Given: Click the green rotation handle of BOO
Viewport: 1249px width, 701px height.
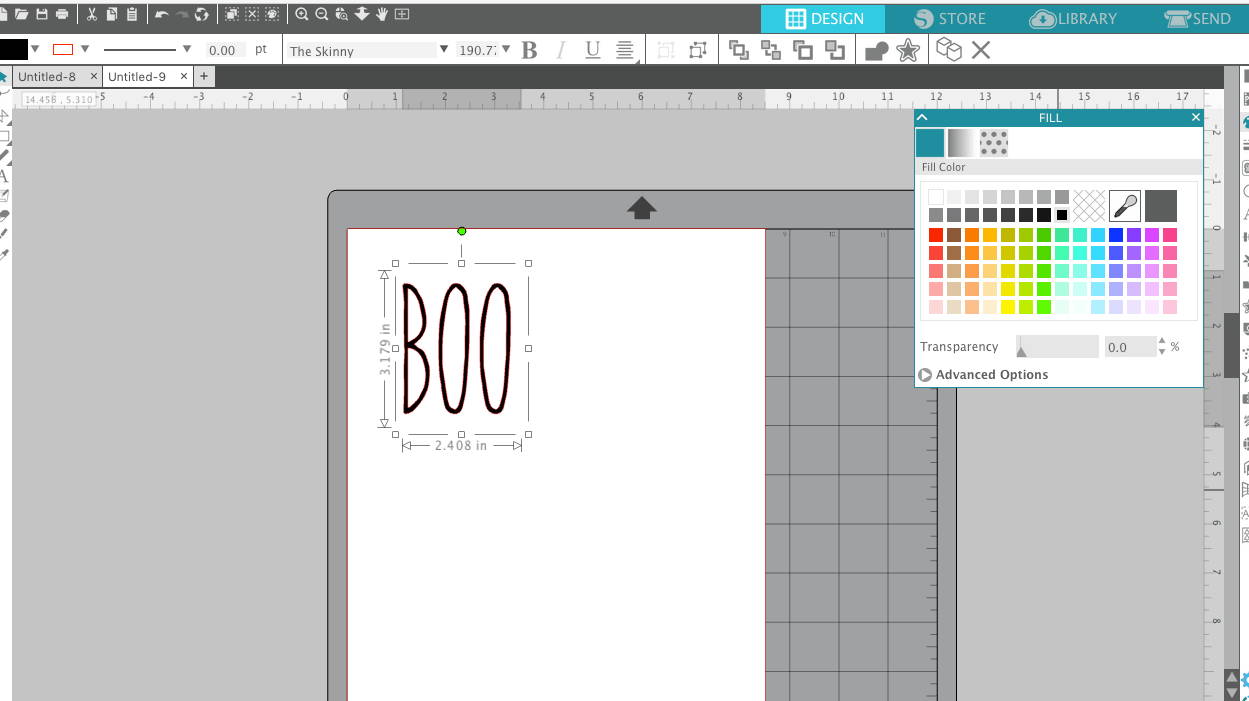Looking at the screenshot, I should pos(461,231).
